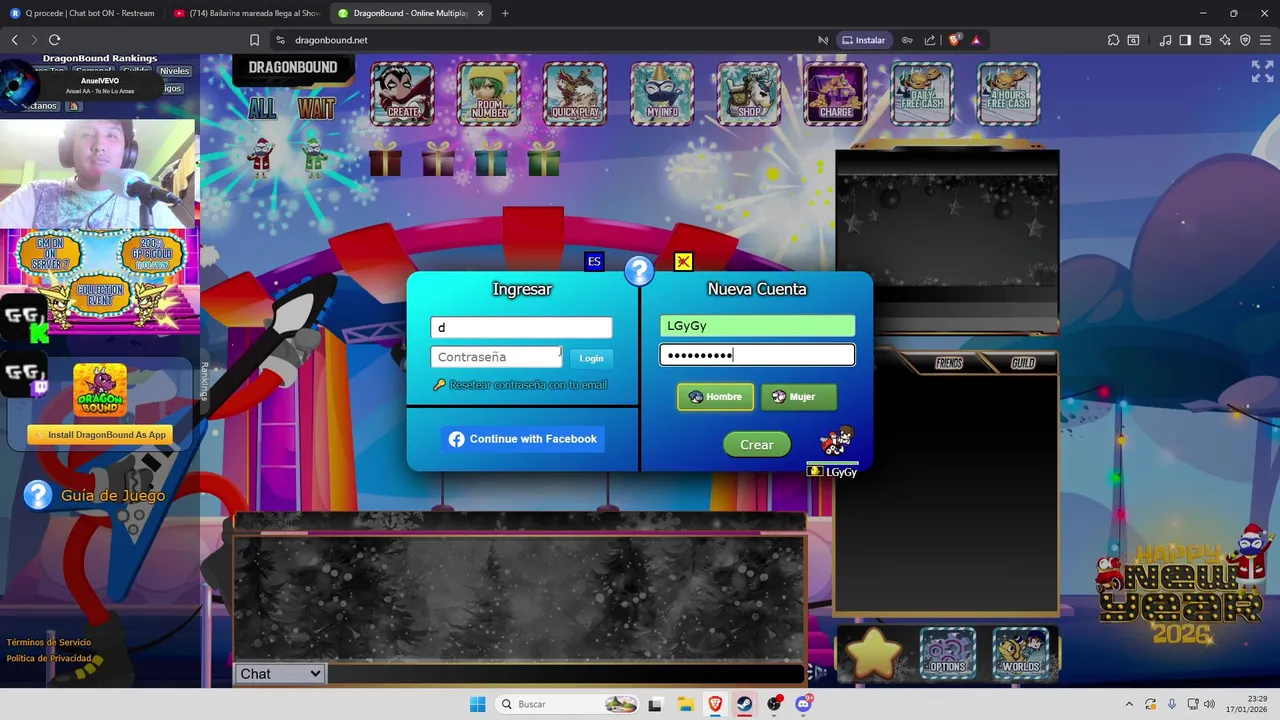Click Resetear contraseña con tu email link

(x=528, y=385)
